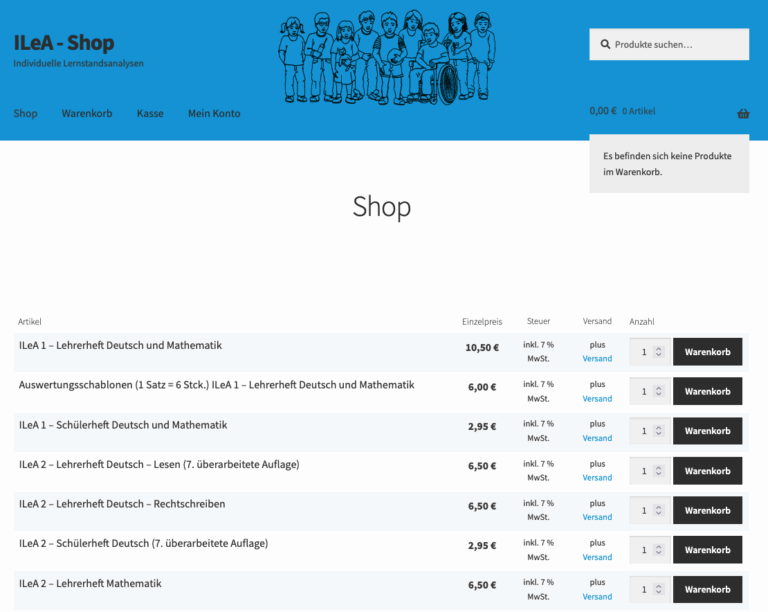Type in the 'Produkte suchen' search field
768x612 pixels.
[x=675, y=45]
